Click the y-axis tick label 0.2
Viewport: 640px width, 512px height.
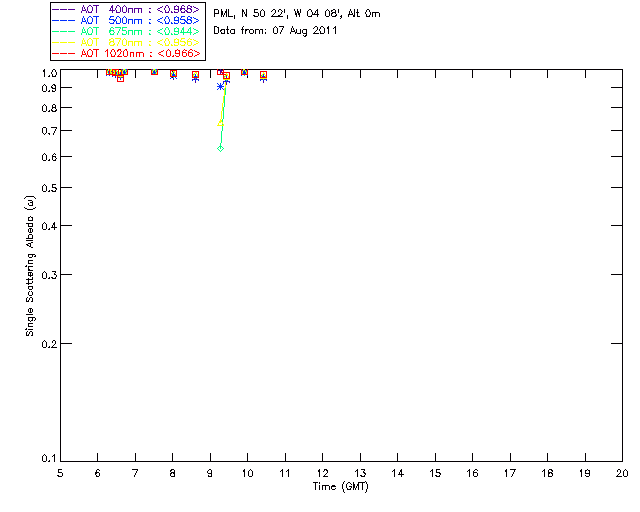(x=49, y=344)
